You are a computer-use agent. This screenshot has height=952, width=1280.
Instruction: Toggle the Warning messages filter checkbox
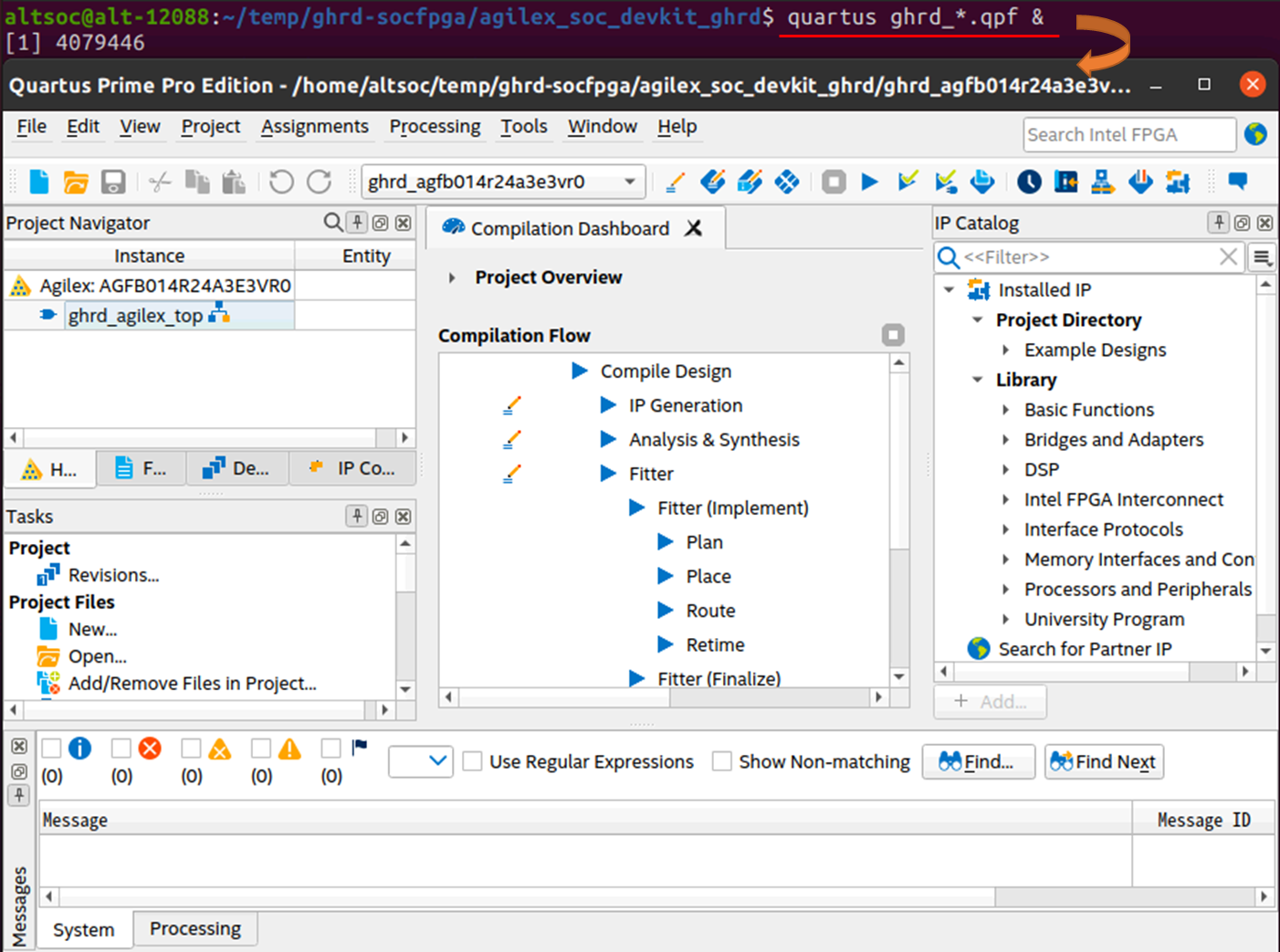[x=261, y=748]
